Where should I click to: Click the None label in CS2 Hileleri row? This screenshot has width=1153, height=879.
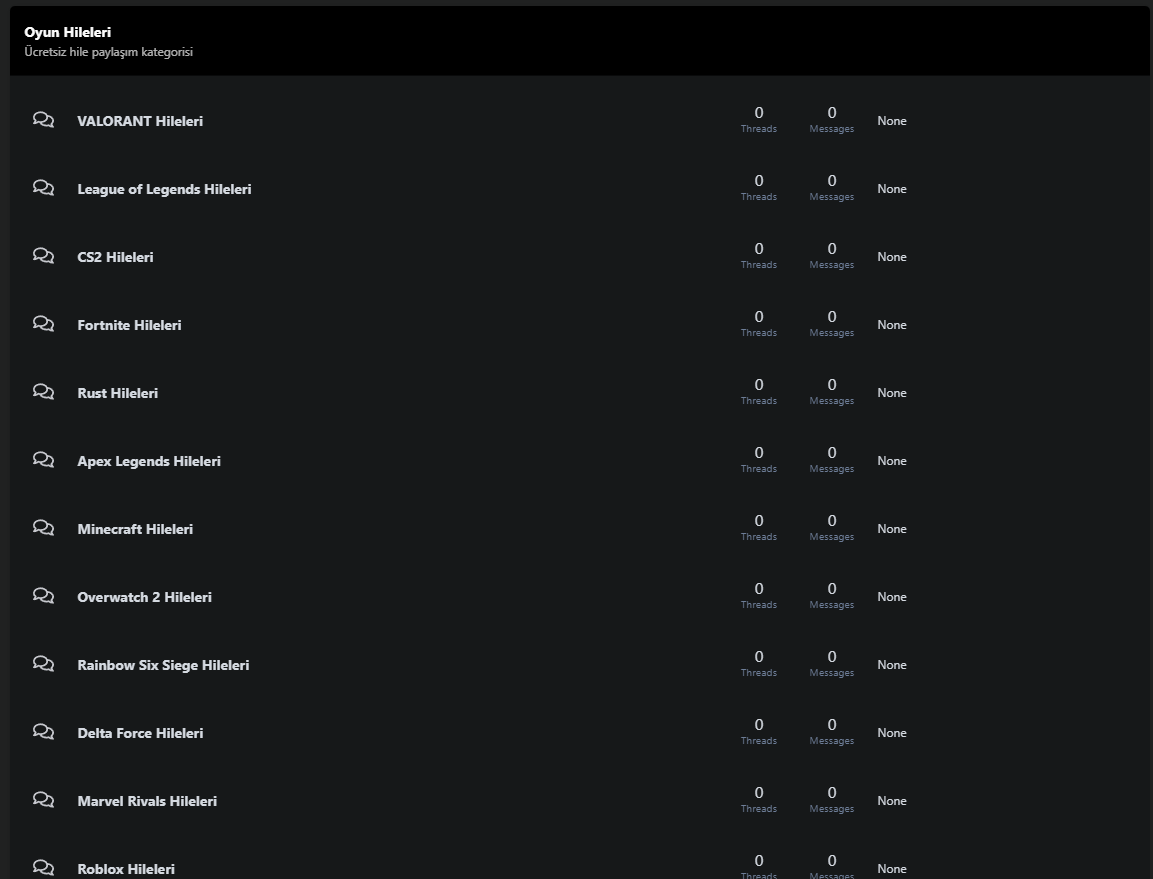tap(891, 257)
